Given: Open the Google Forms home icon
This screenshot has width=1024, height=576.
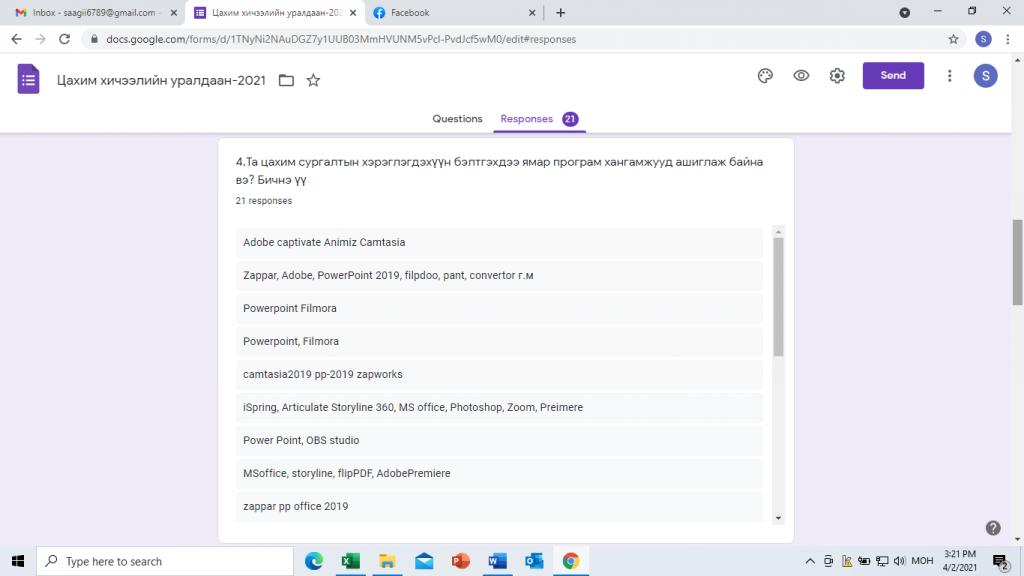Looking at the screenshot, I should (x=28, y=80).
